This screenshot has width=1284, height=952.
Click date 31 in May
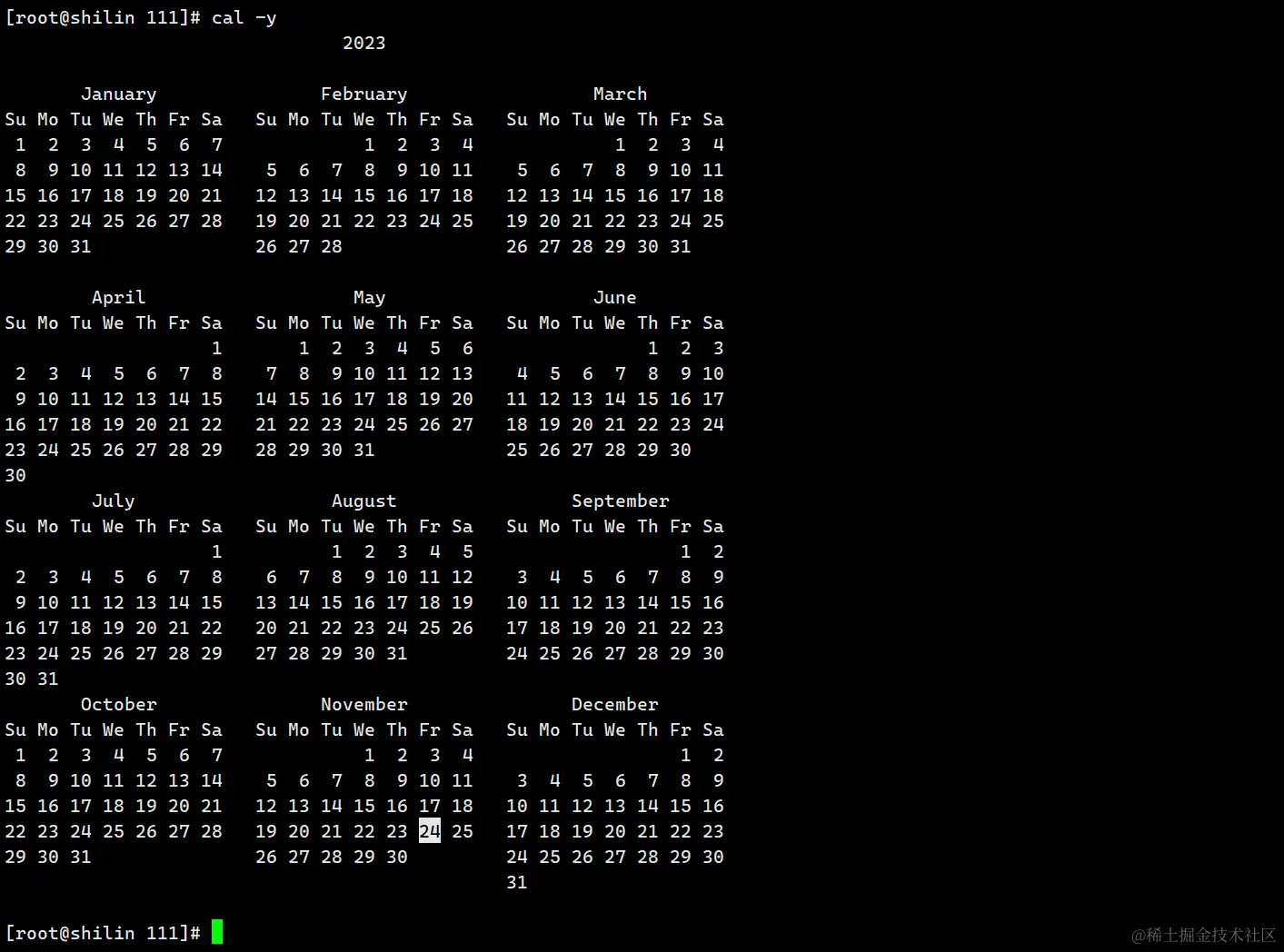364,450
